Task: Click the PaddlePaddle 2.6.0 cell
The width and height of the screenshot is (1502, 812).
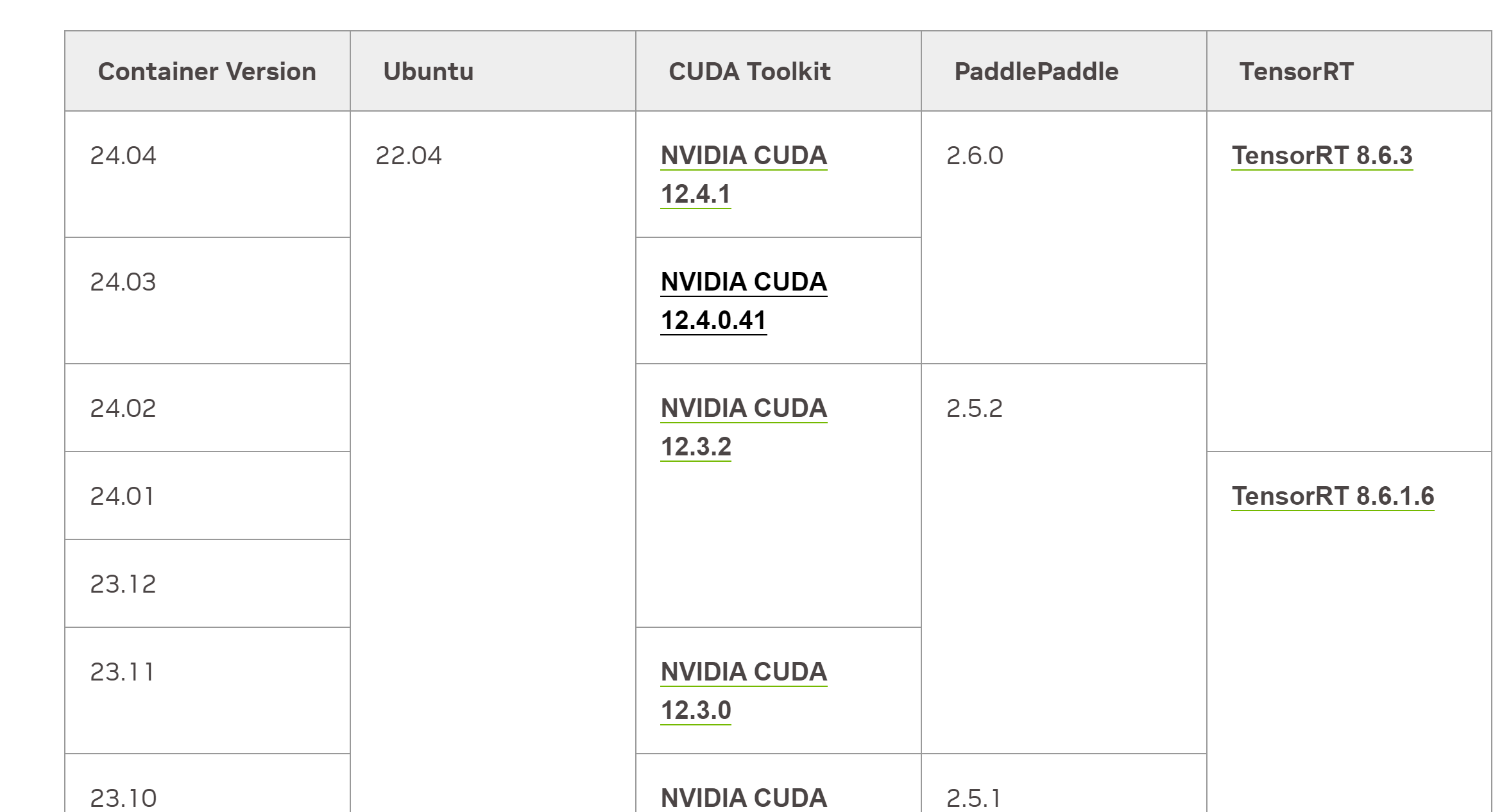Action: click(1064, 237)
